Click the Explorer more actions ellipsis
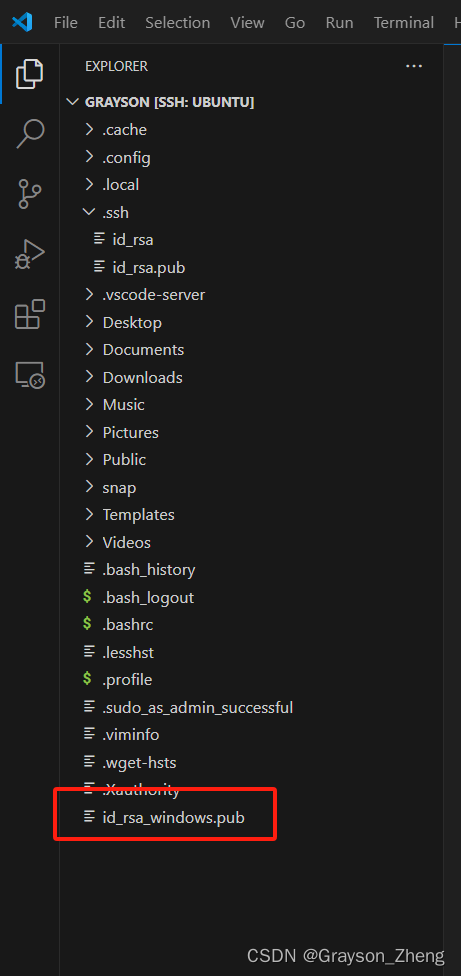The height and width of the screenshot is (976, 461). coord(414,66)
